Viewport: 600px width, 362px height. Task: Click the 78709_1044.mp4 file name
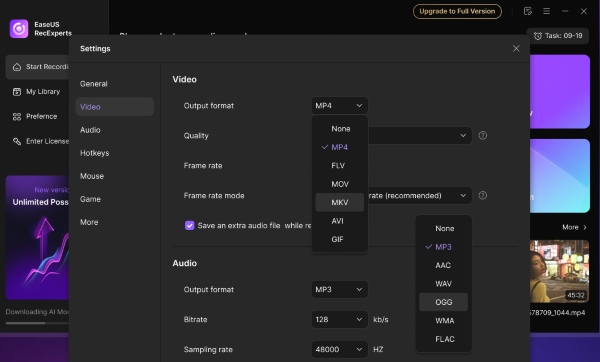point(558,313)
